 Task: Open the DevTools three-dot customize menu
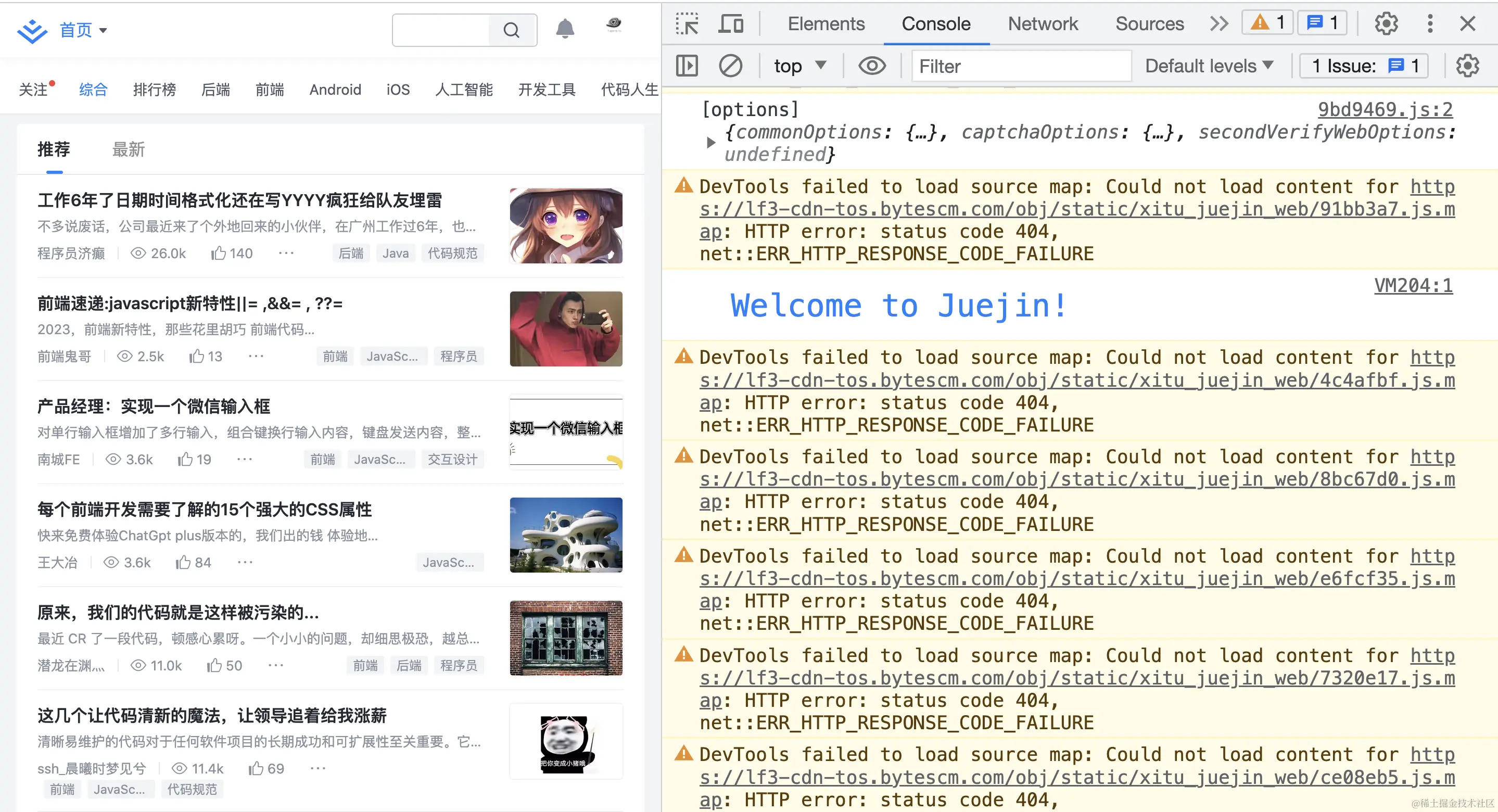point(1429,24)
